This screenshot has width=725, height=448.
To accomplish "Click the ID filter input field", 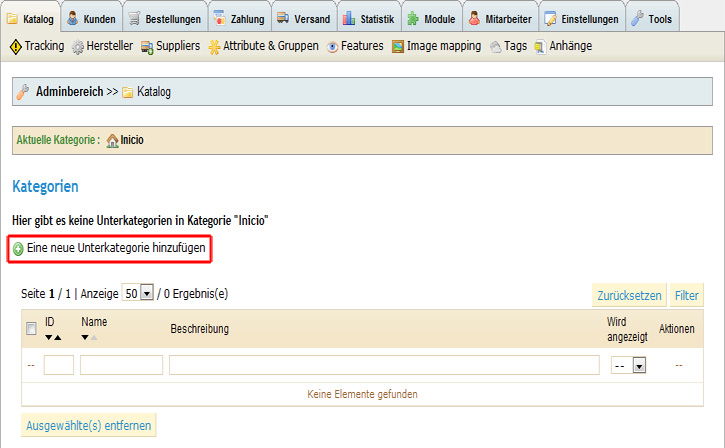I will [x=59, y=365].
